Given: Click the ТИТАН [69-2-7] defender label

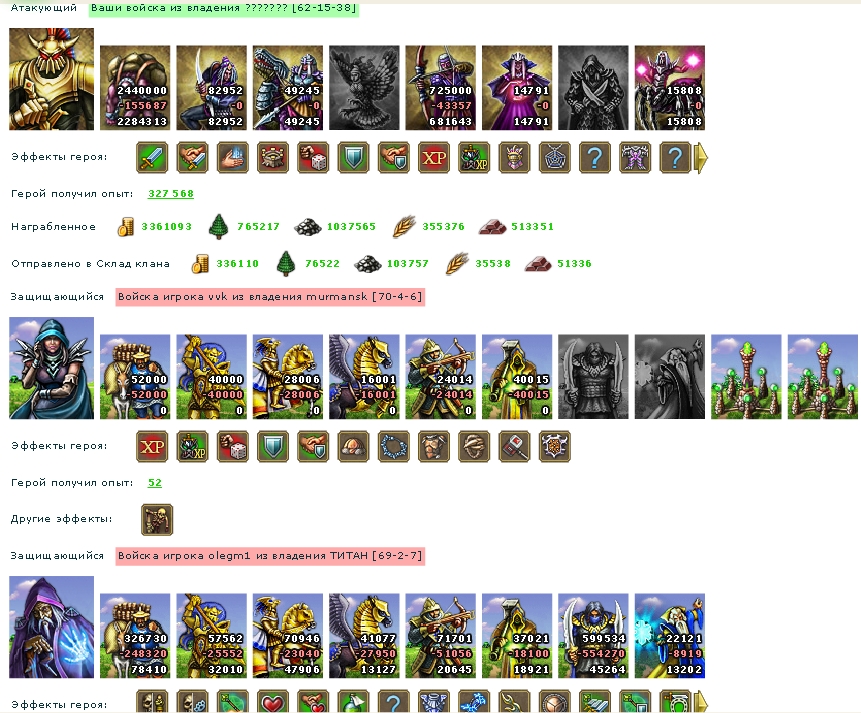Looking at the screenshot, I should [270, 556].
